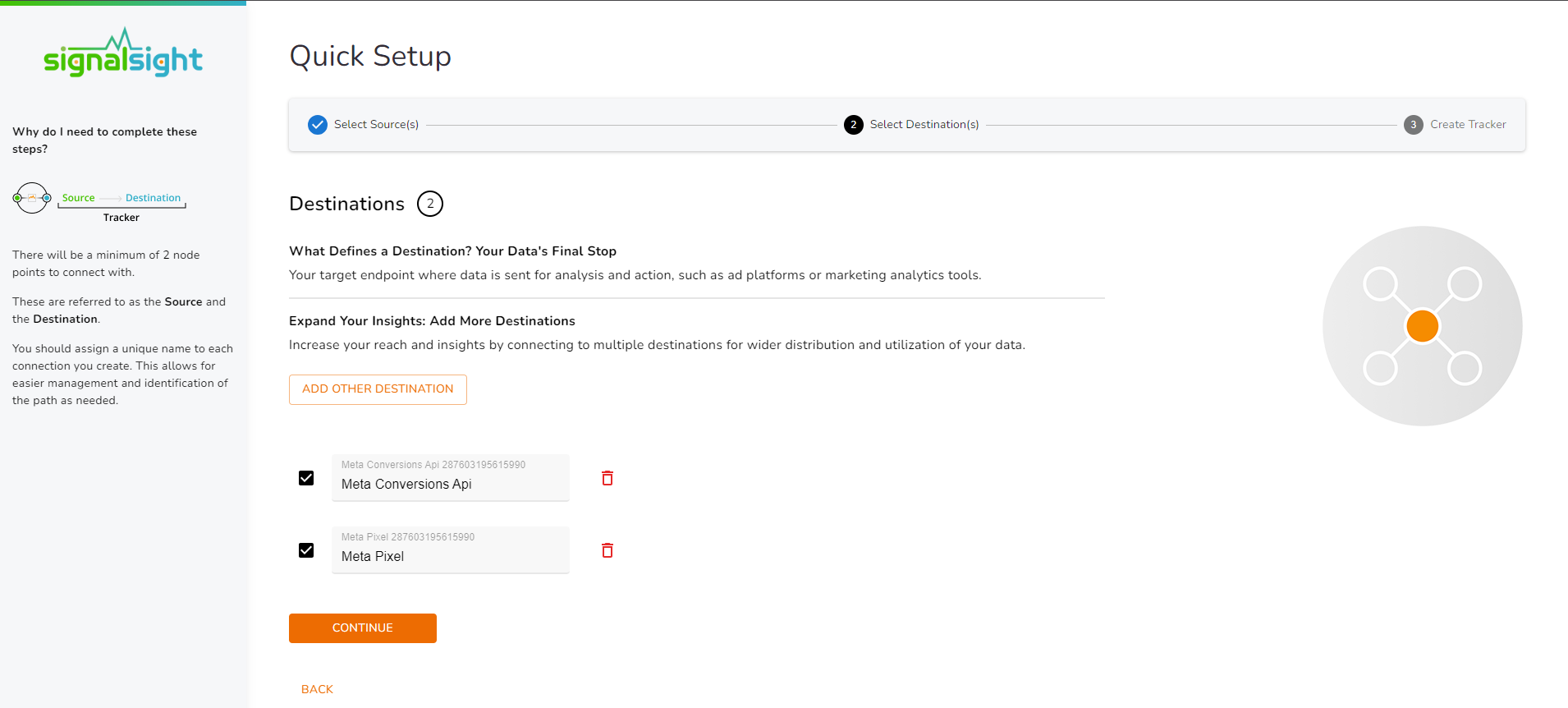Screen dimensions: 1568x708
Task: Click ADD OTHER DESTINATION button
Action: (378, 389)
